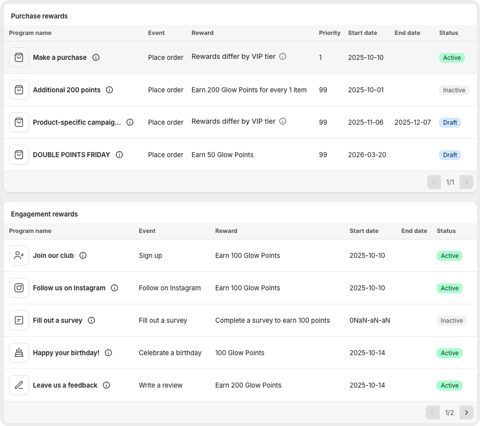Viewport: 480px width, 426px height.
Task: Open the Product-specific campaign program
Action: [x=77, y=122]
